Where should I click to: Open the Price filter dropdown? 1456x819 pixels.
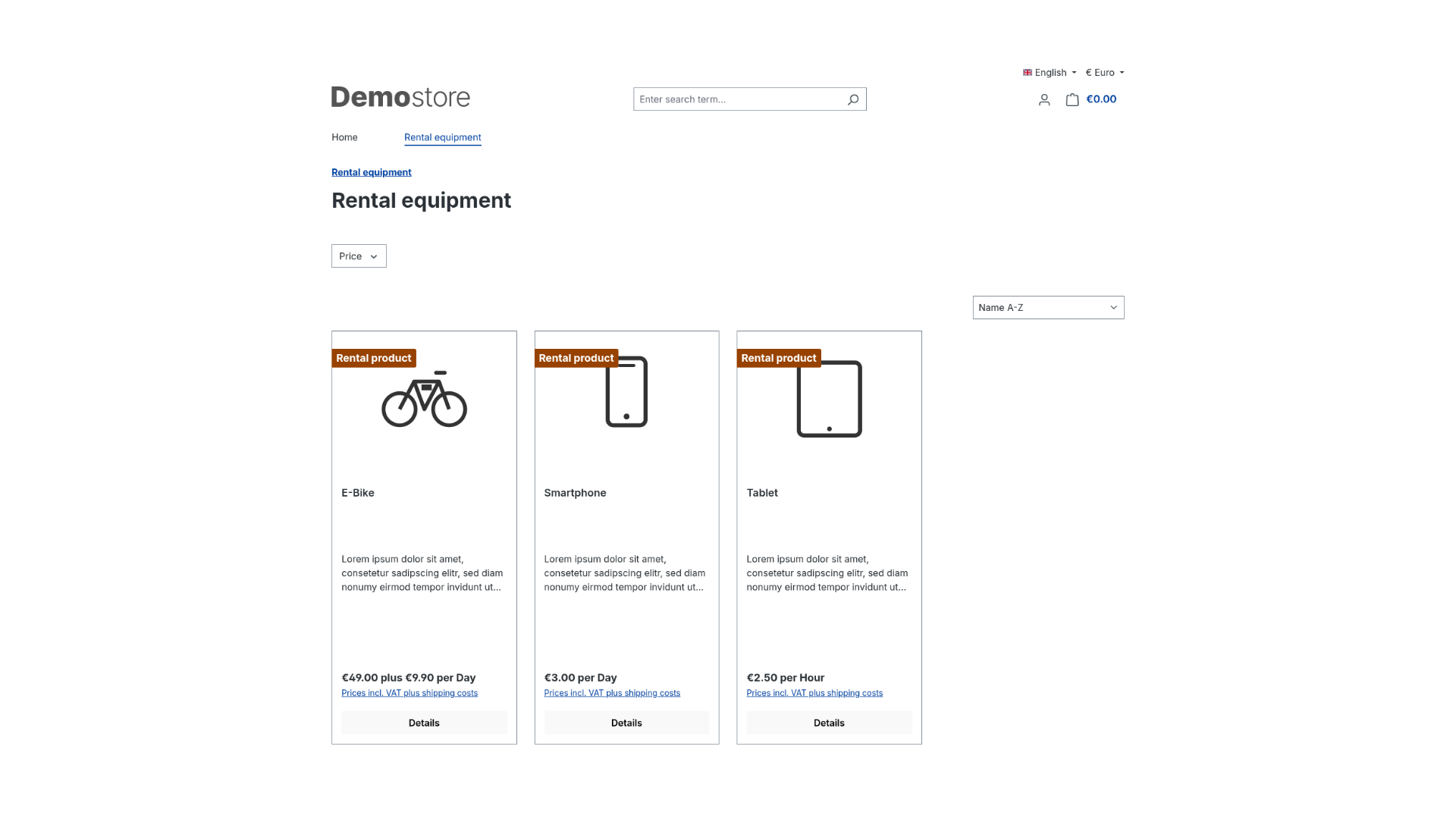pos(359,256)
